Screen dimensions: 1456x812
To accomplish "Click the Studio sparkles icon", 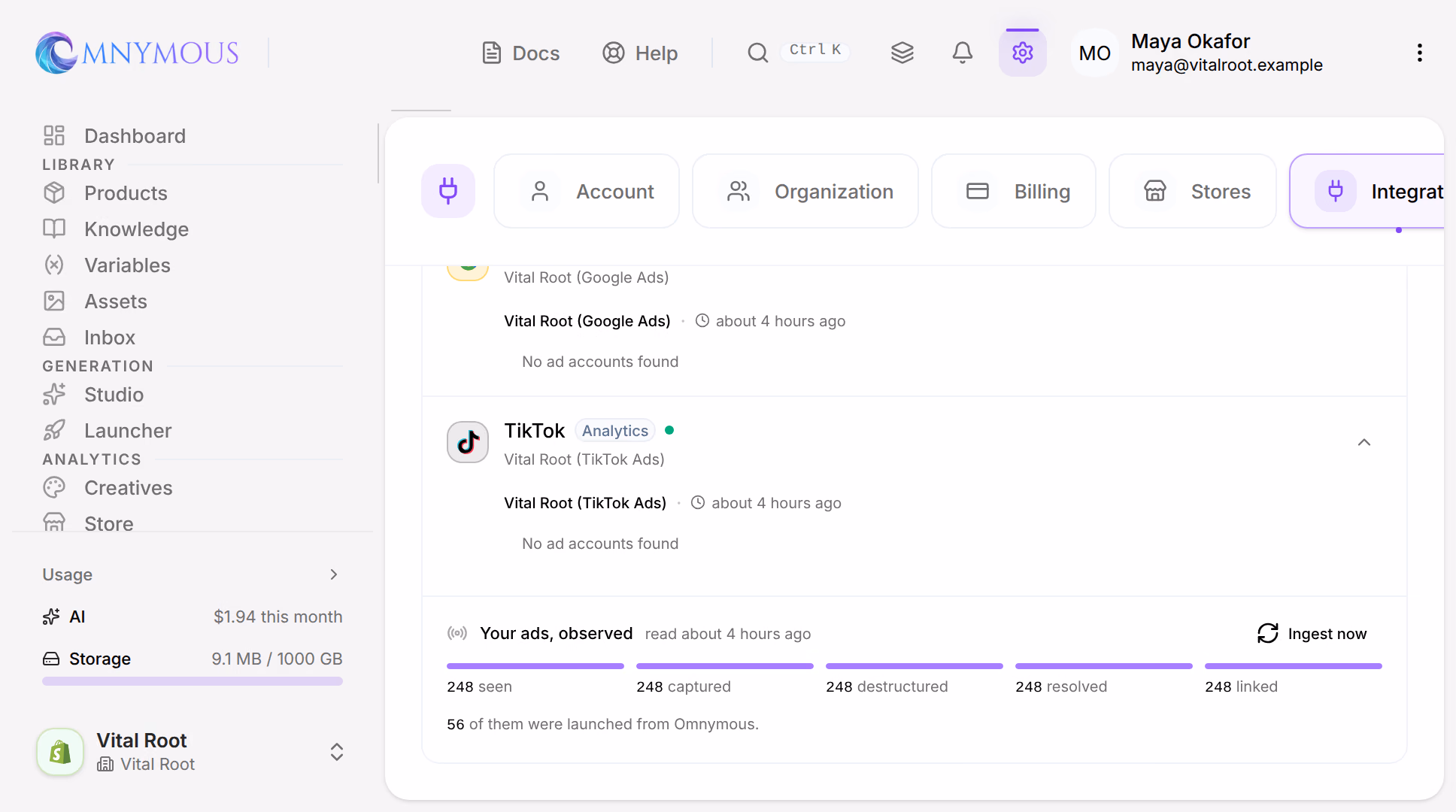I will 54,394.
